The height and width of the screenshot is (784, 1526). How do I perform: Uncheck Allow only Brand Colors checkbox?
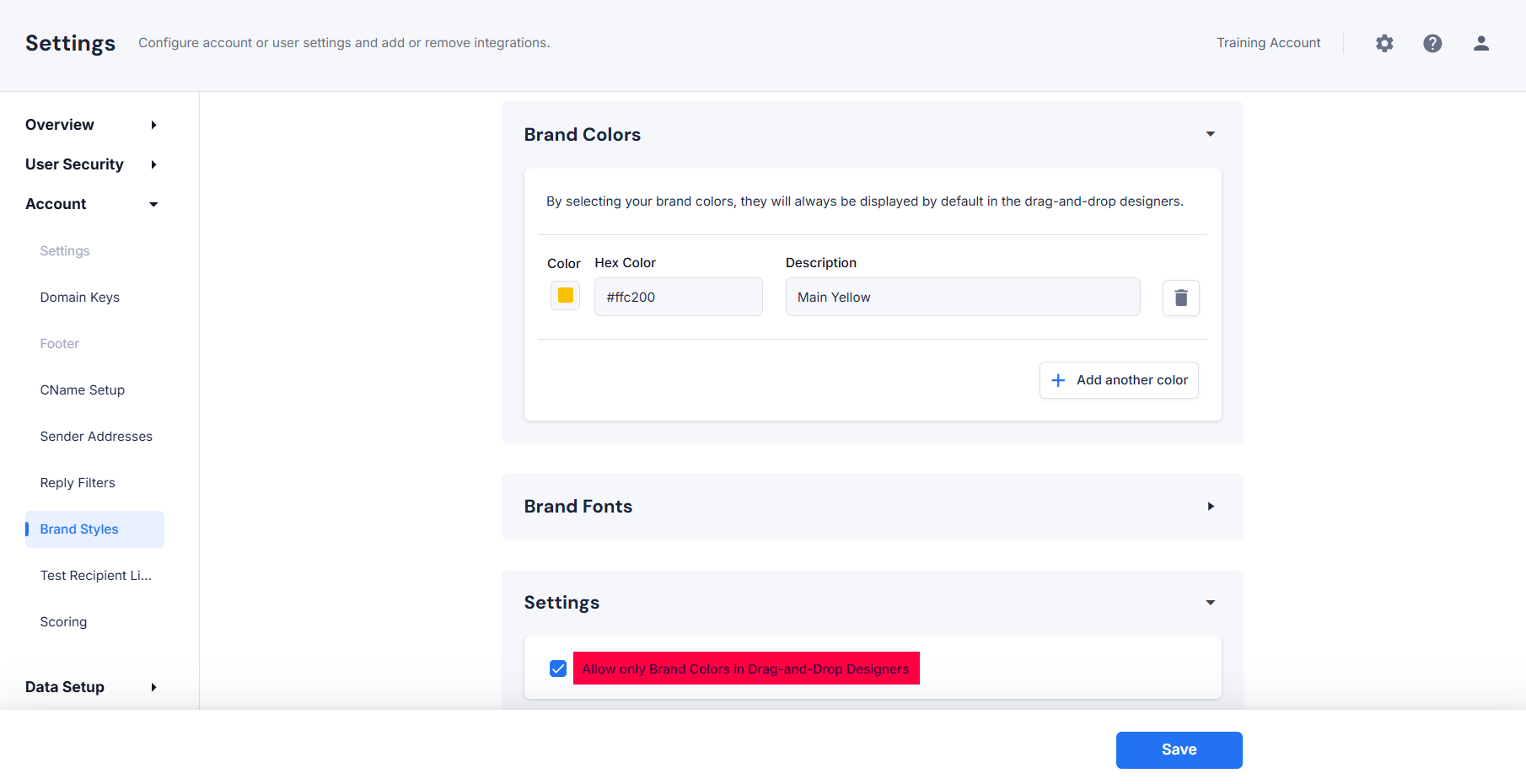pyautogui.click(x=558, y=669)
